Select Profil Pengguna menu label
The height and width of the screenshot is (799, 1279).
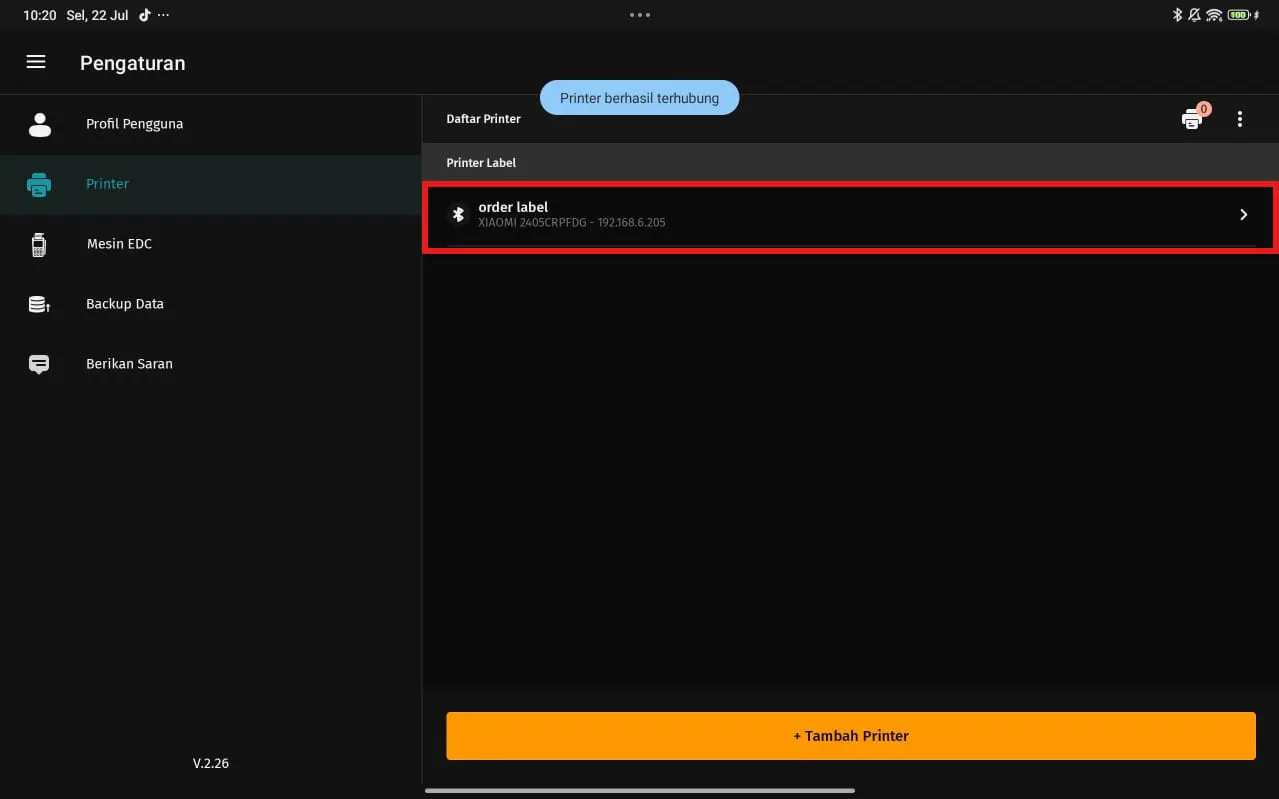[x=134, y=124]
